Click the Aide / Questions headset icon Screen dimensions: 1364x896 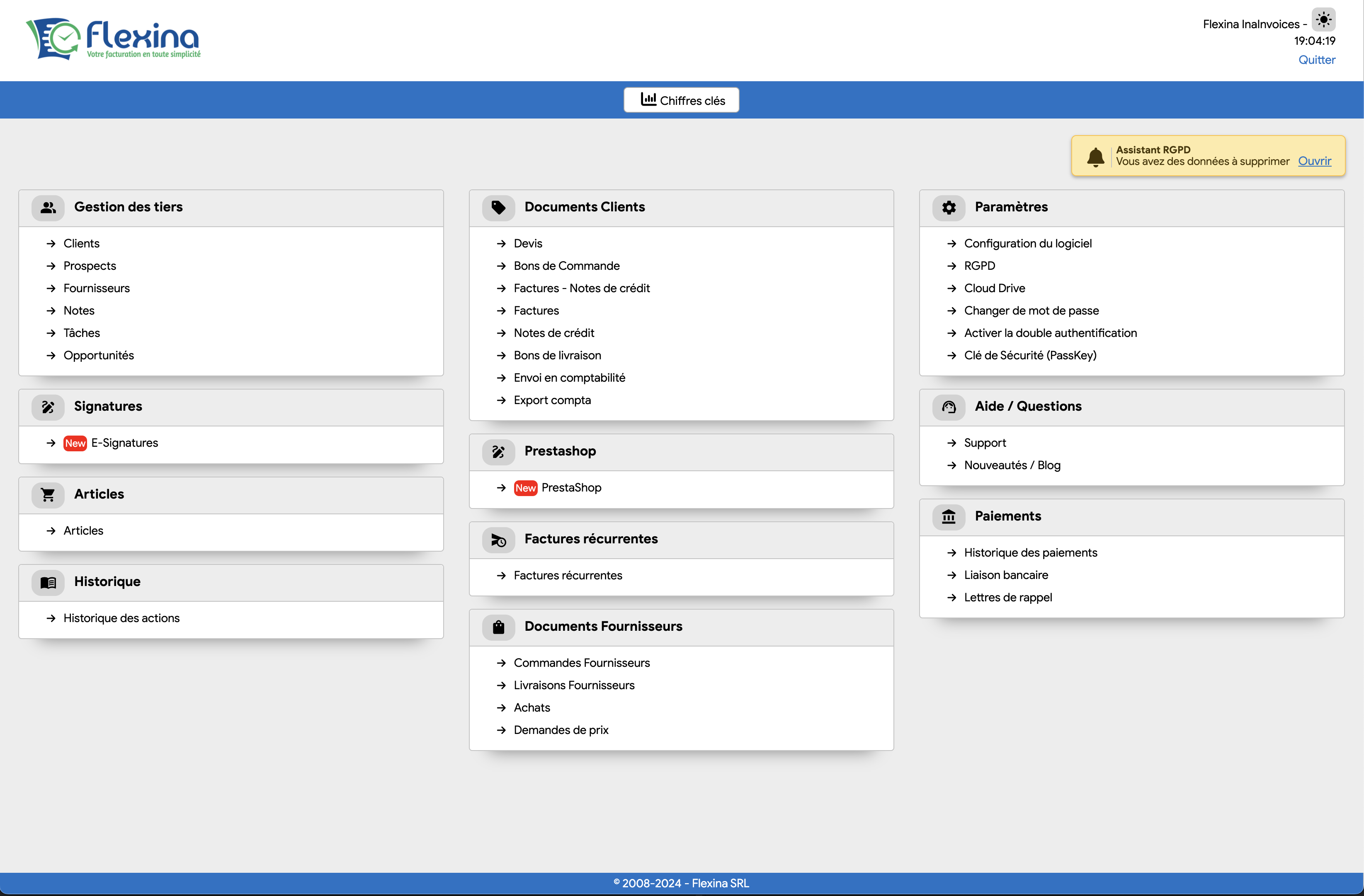click(949, 407)
